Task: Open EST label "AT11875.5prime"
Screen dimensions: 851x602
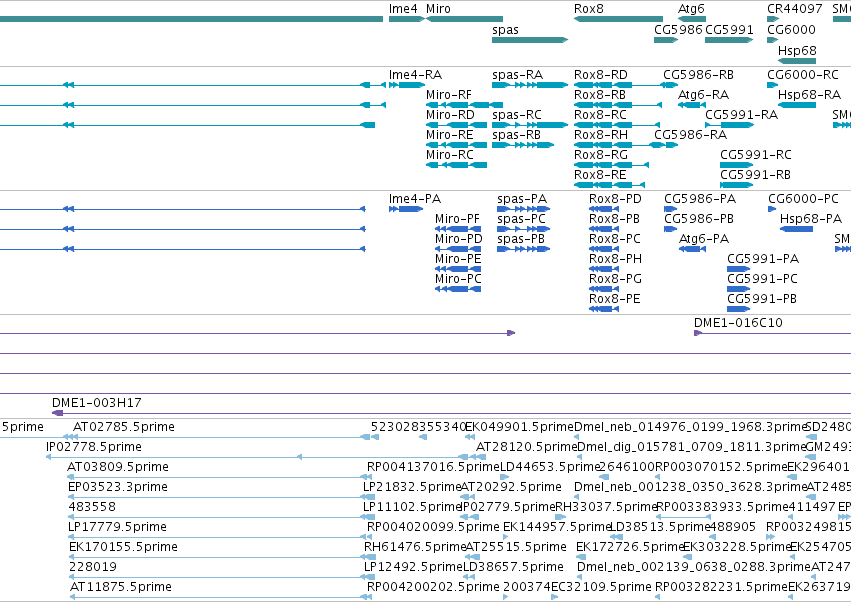Action: click(x=120, y=588)
